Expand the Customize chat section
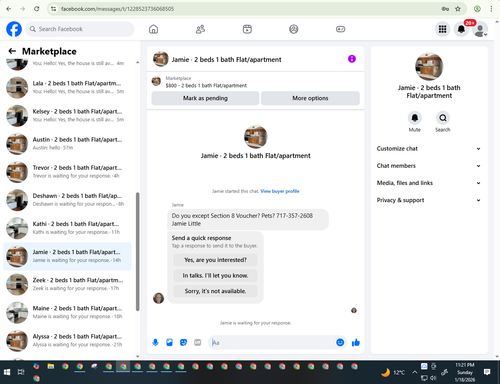The image size is (500, 384). click(x=429, y=149)
